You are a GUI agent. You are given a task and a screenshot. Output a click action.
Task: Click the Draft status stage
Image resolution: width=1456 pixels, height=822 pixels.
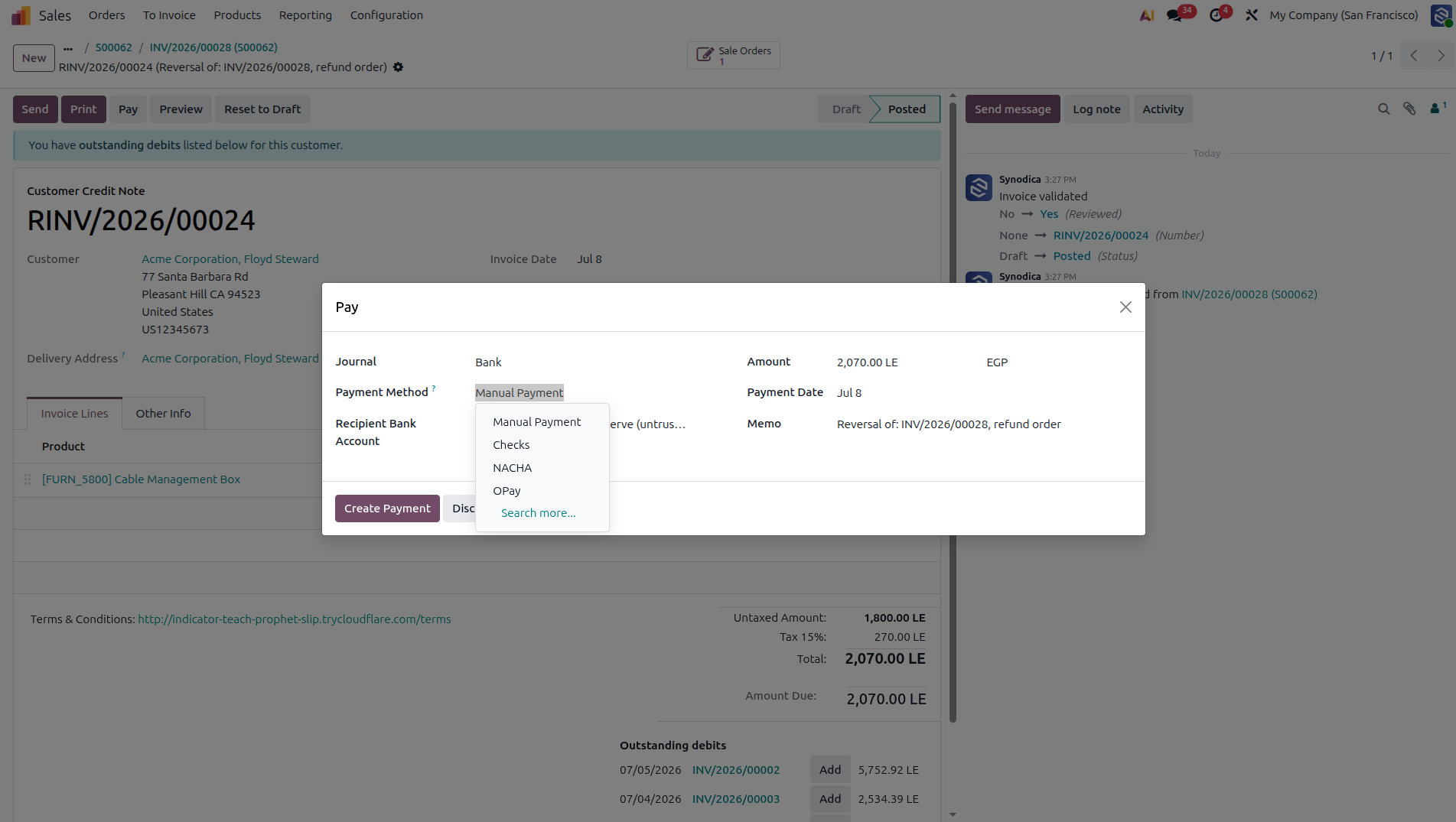pyautogui.click(x=846, y=109)
